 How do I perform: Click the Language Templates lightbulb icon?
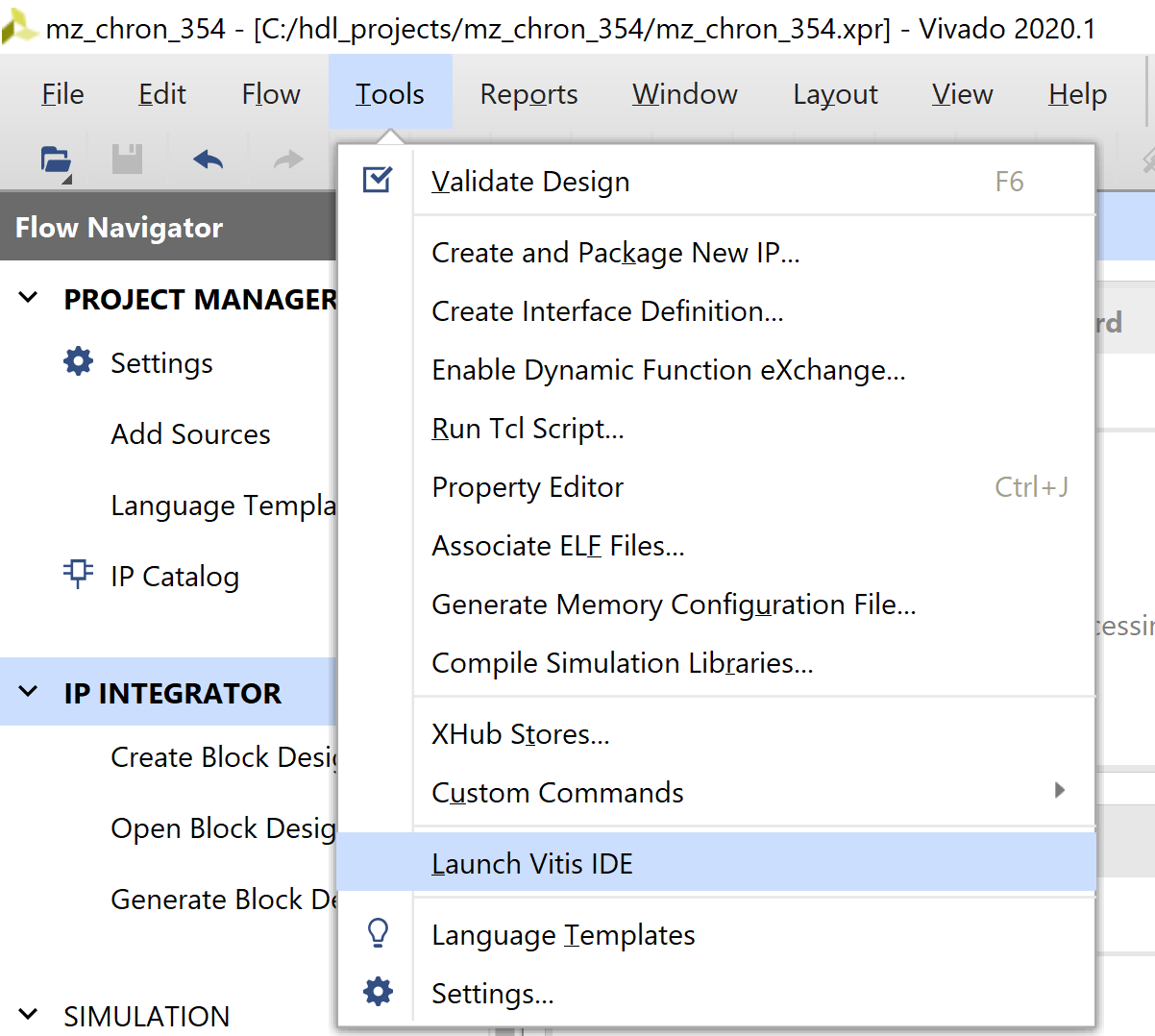[378, 933]
